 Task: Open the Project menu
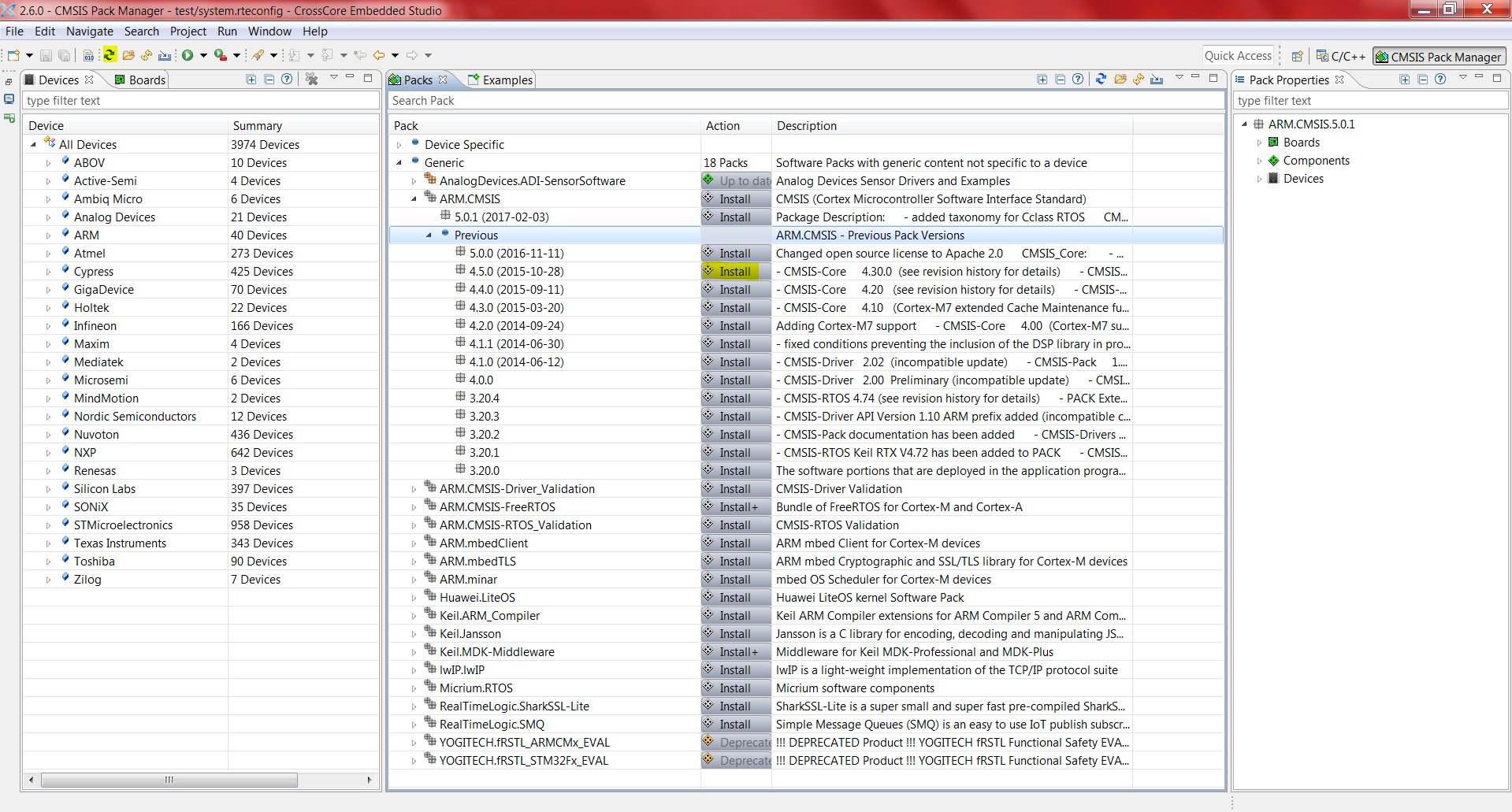[x=188, y=32]
